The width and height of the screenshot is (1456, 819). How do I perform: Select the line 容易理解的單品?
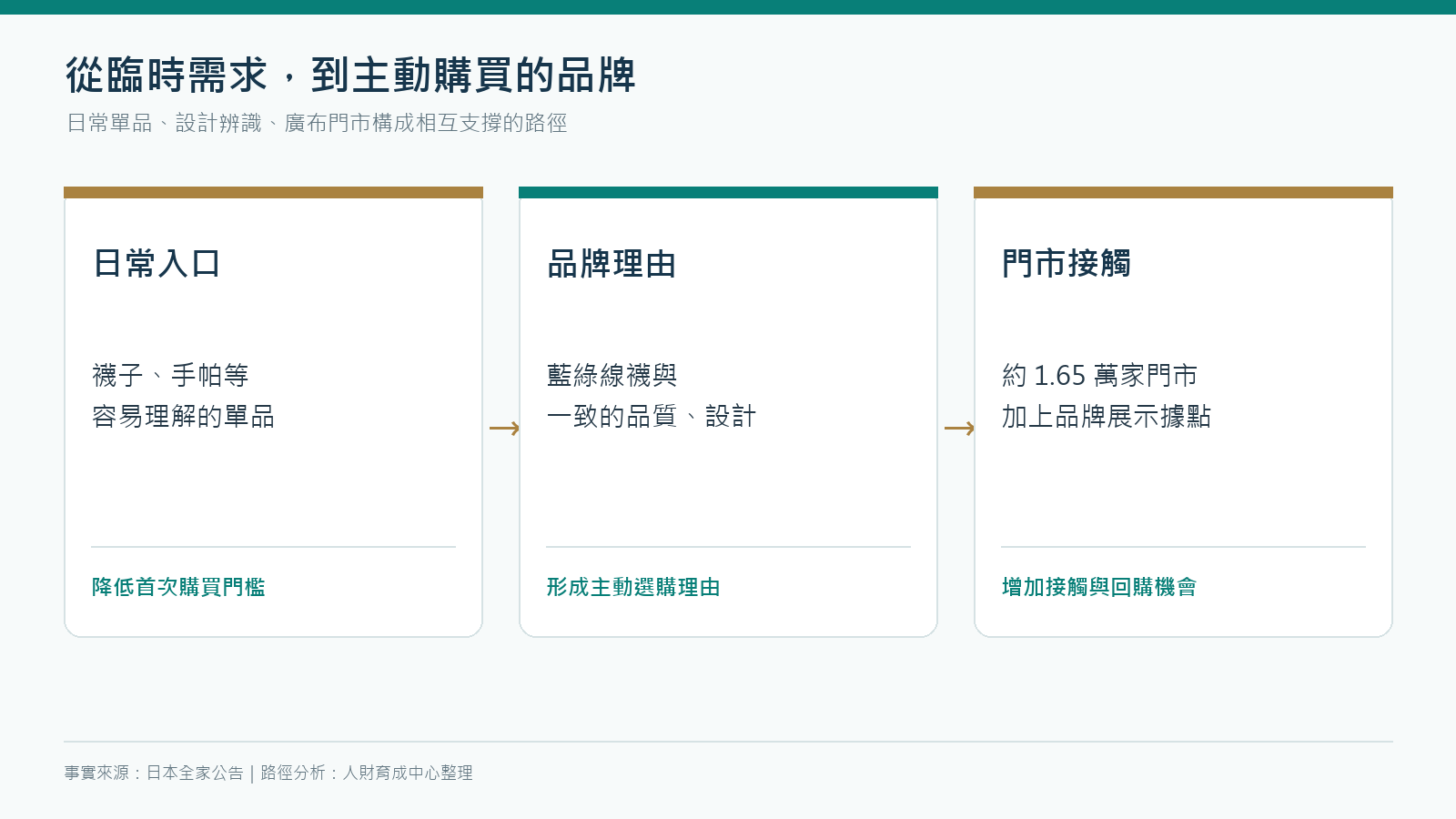[183, 416]
